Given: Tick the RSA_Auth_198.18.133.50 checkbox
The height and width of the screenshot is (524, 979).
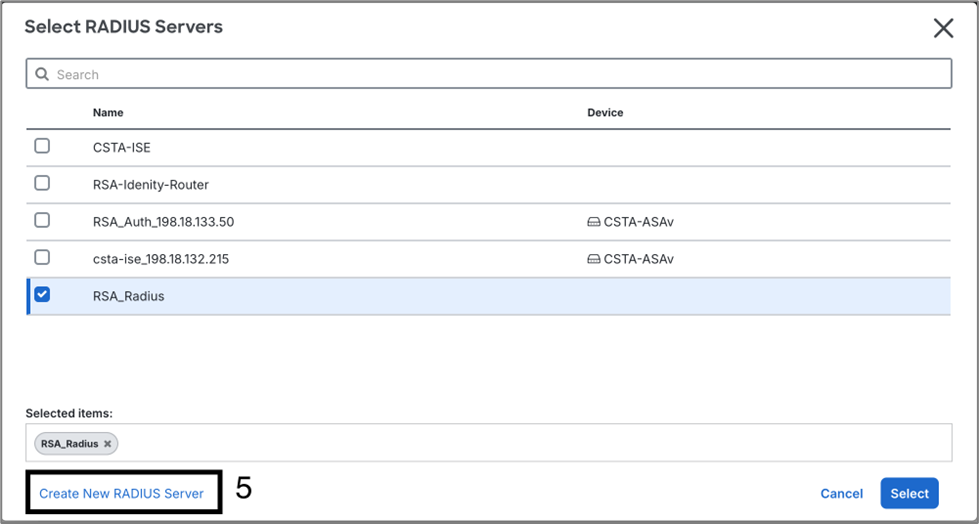Looking at the screenshot, I should (x=42, y=220).
